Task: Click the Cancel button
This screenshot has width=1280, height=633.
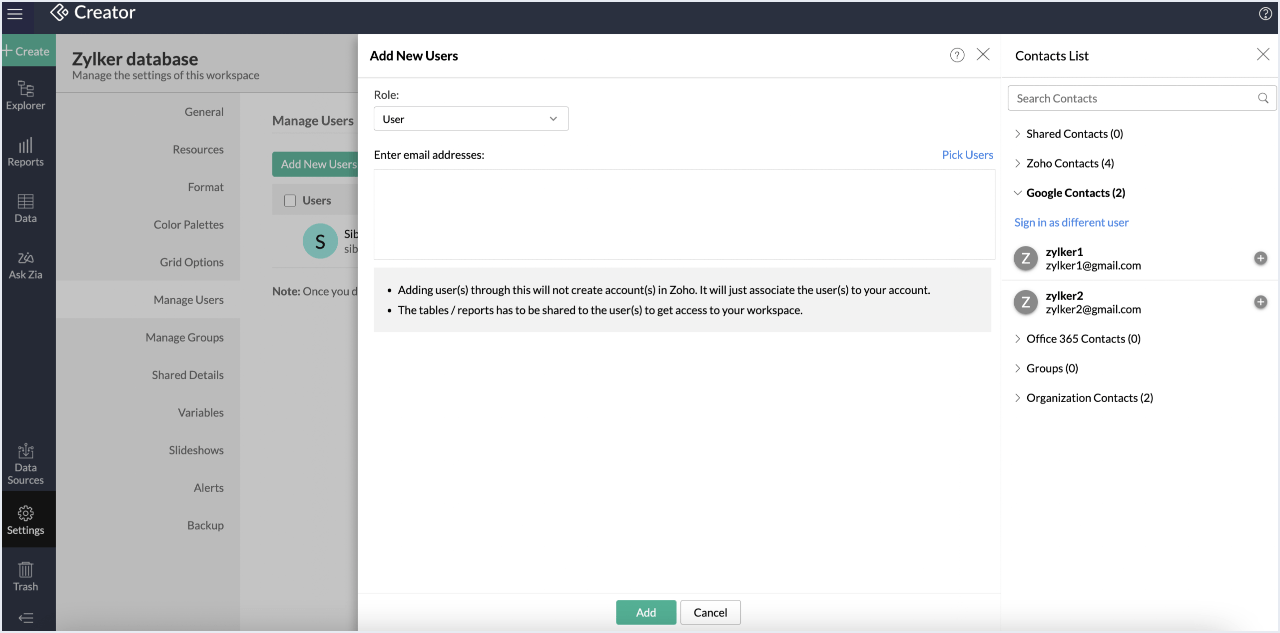Action: point(710,612)
